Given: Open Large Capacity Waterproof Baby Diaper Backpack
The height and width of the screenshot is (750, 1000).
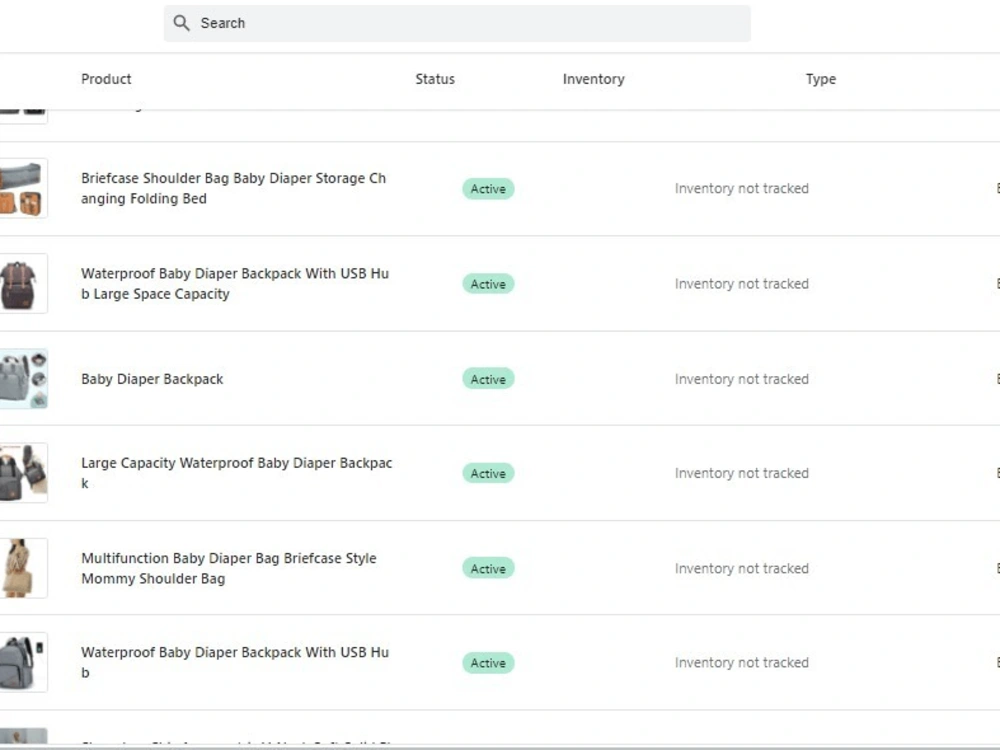Looking at the screenshot, I should 237,473.
